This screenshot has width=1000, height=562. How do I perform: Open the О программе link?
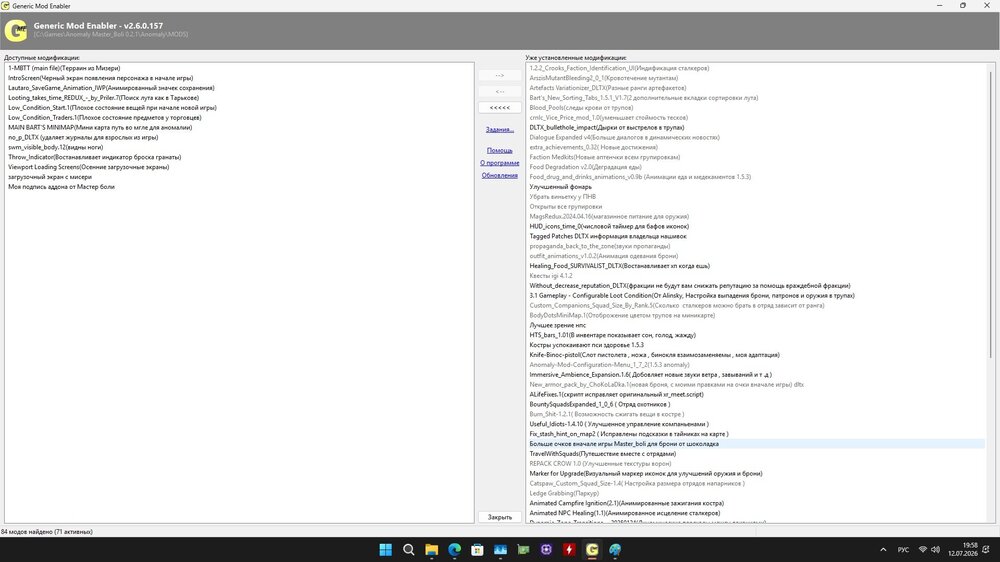499,163
